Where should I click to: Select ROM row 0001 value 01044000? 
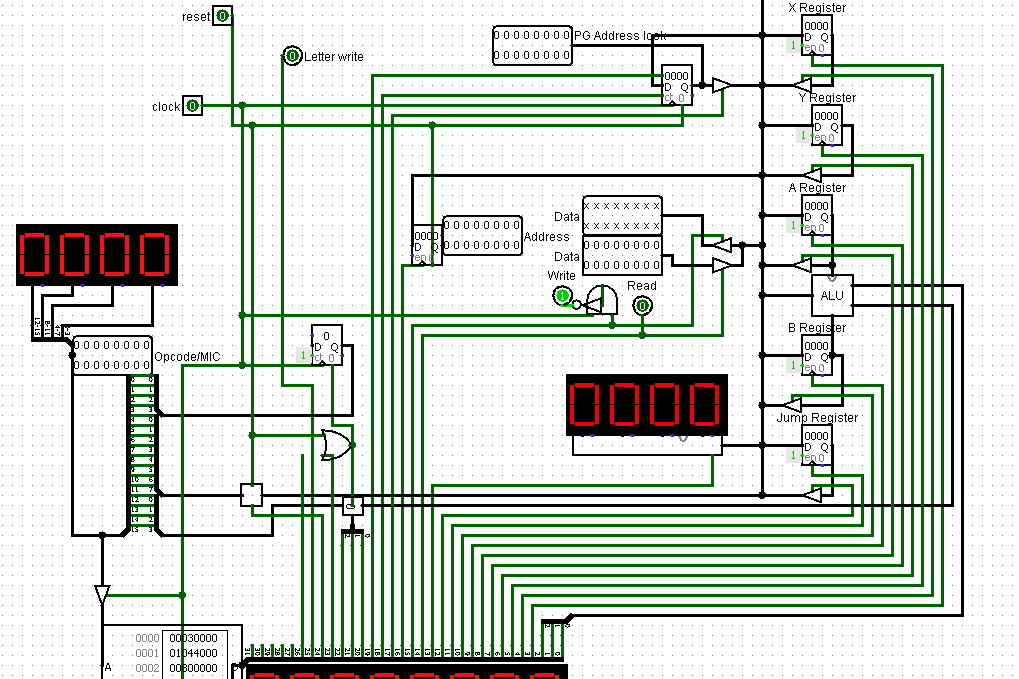192,653
